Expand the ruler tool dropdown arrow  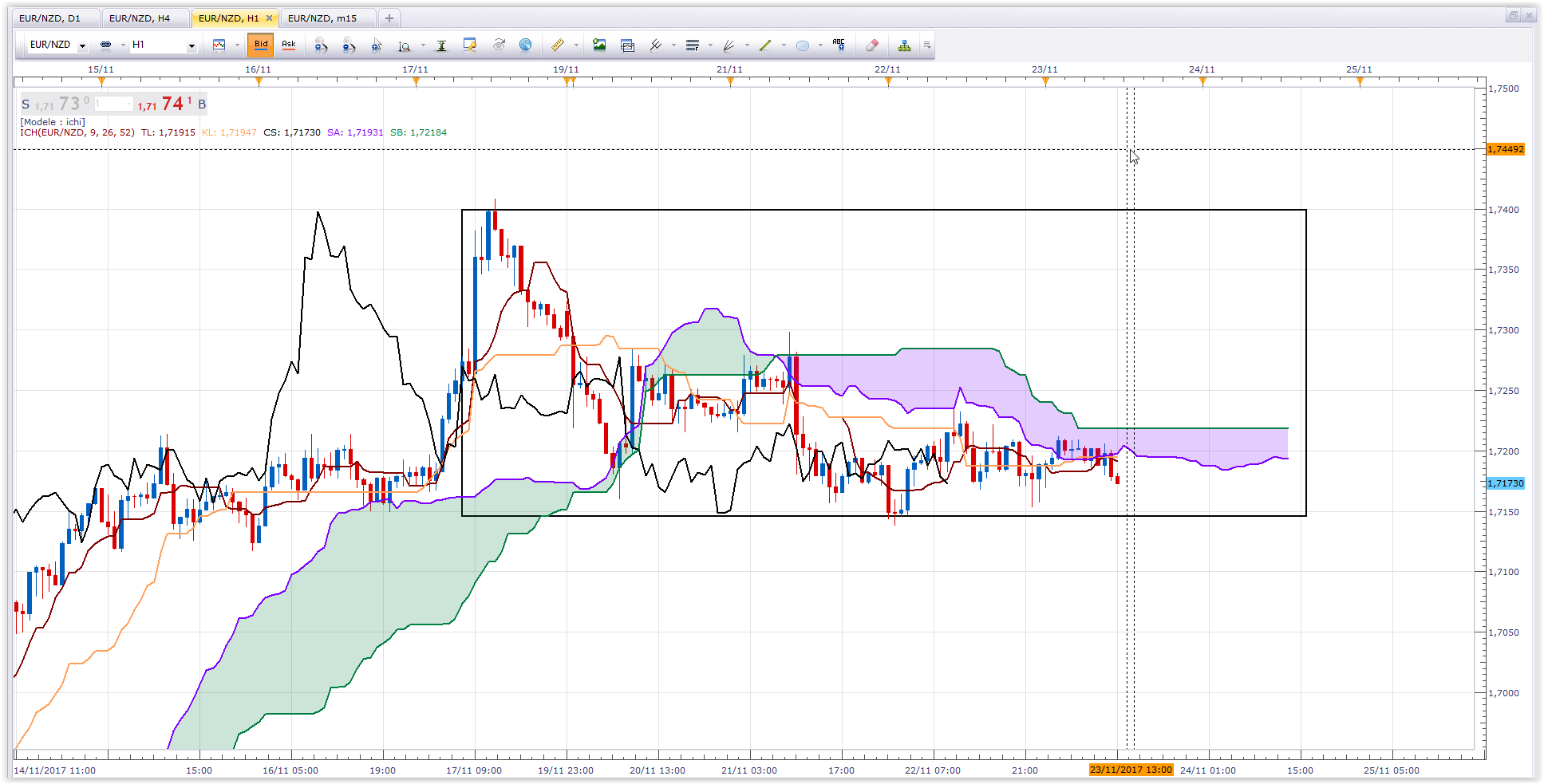(576, 45)
